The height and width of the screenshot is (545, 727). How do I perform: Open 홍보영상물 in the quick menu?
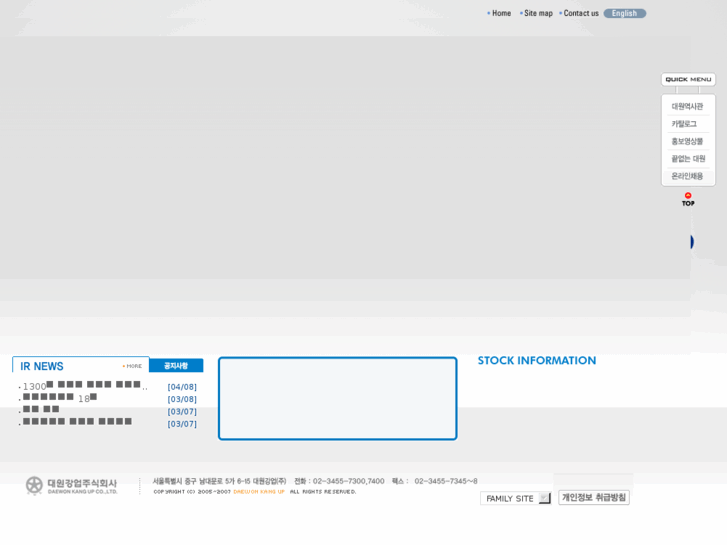tap(687, 141)
